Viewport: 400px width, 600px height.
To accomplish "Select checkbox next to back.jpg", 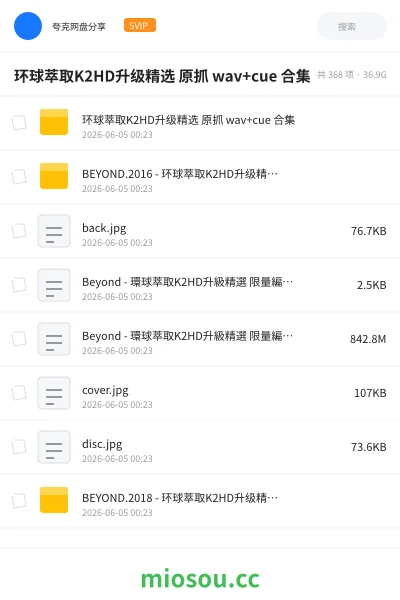I will pyautogui.click(x=19, y=231).
